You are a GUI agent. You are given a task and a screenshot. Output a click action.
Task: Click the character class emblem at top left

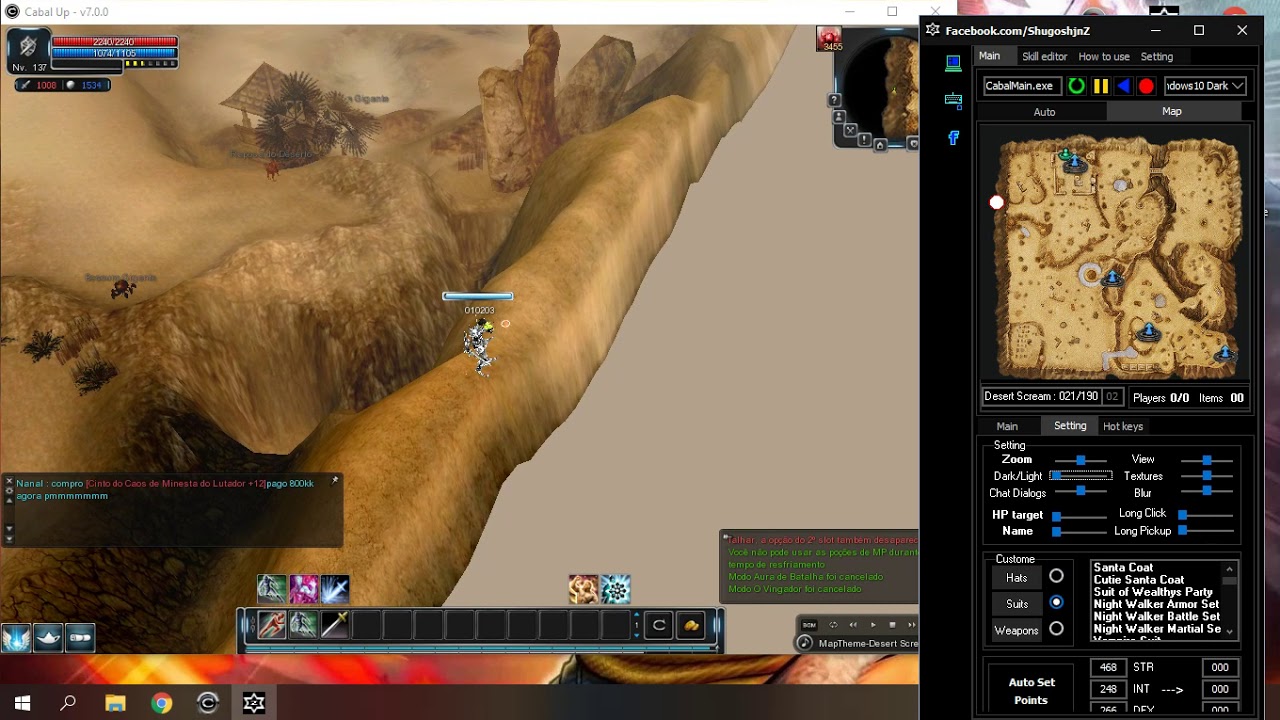pos(28,46)
